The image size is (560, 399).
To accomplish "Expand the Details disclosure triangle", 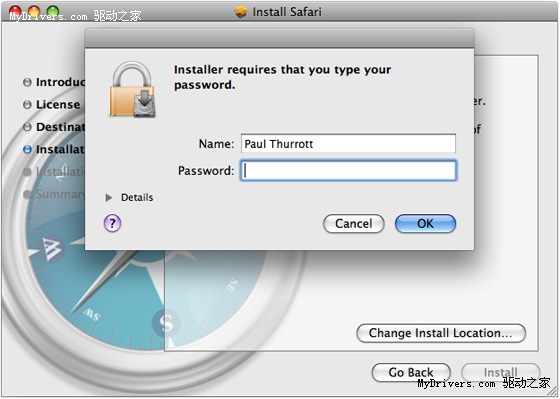I will click(109, 198).
